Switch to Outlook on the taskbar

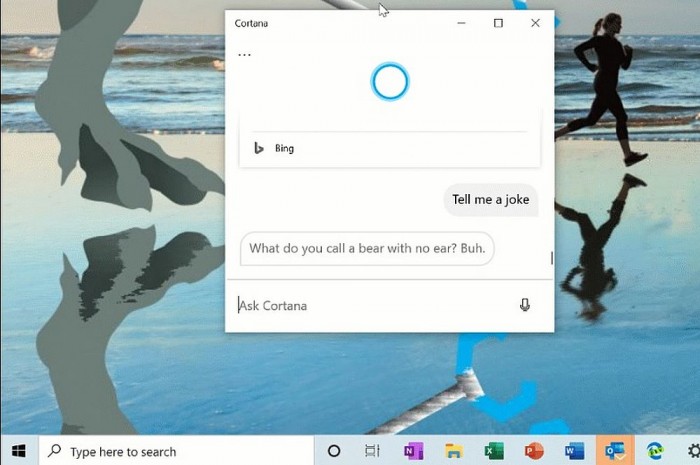point(615,451)
